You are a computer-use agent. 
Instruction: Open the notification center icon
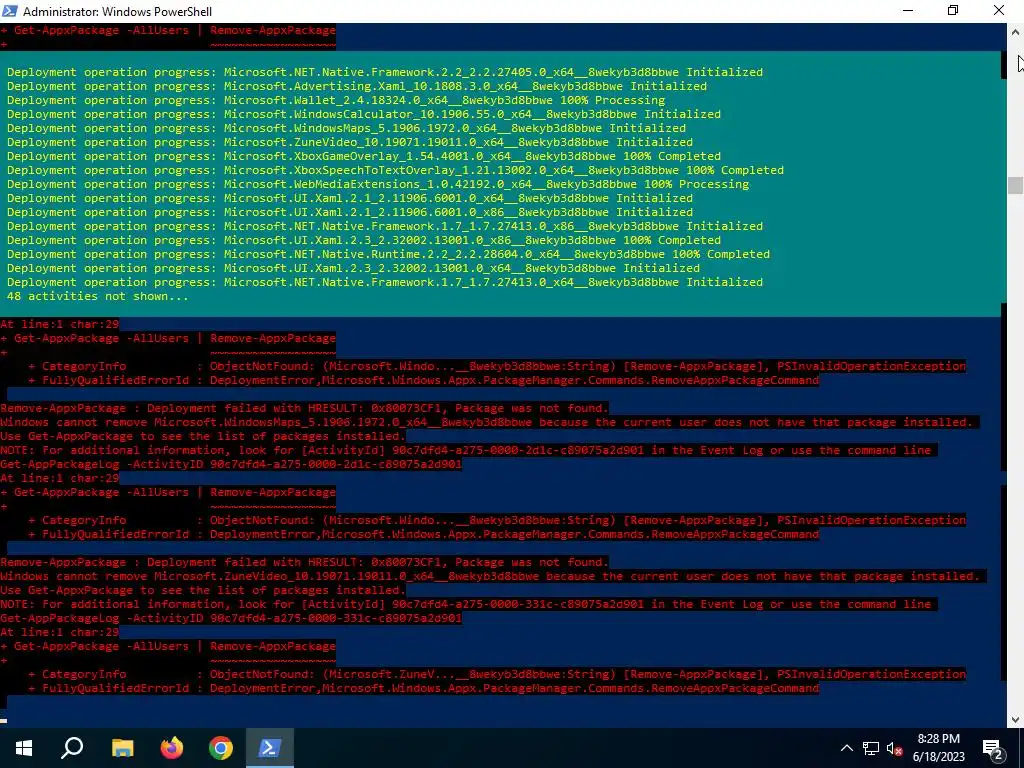[x=993, y=748]
